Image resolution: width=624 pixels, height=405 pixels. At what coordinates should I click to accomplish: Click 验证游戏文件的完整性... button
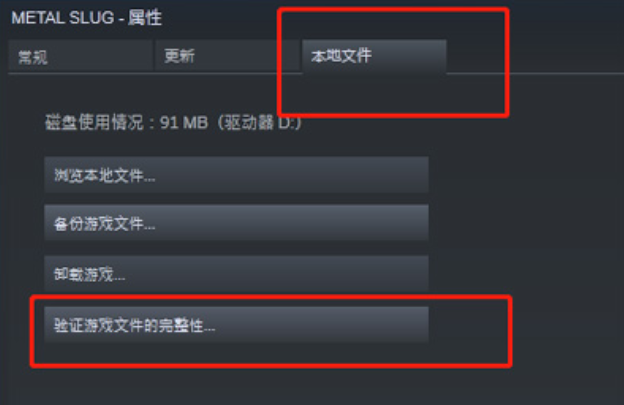(236, 325)
